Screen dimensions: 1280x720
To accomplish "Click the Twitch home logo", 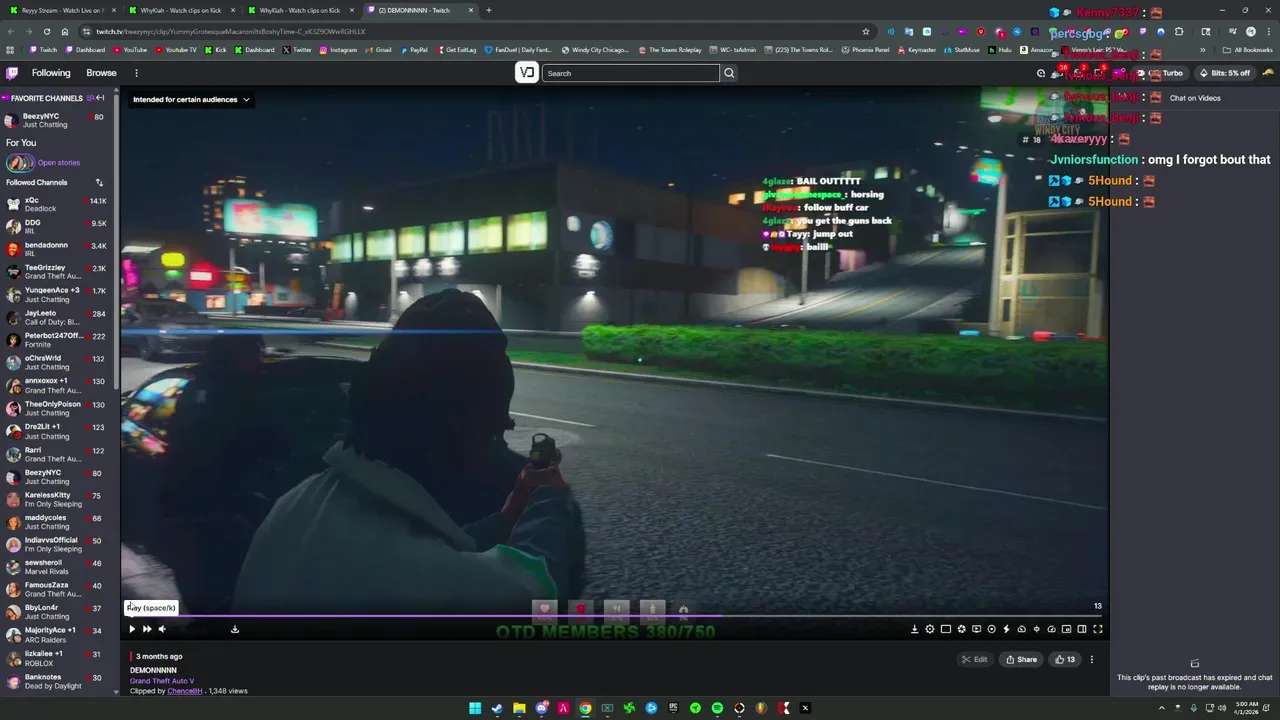I will 12,73.
